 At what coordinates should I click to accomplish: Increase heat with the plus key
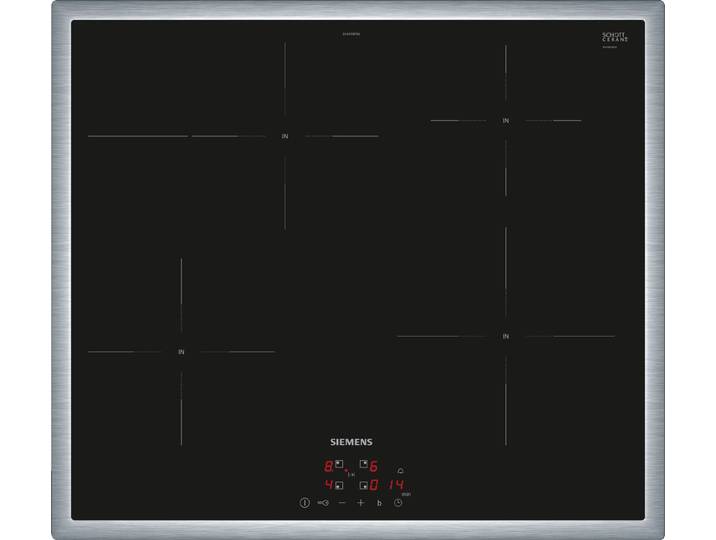click(x=361, y=503)
